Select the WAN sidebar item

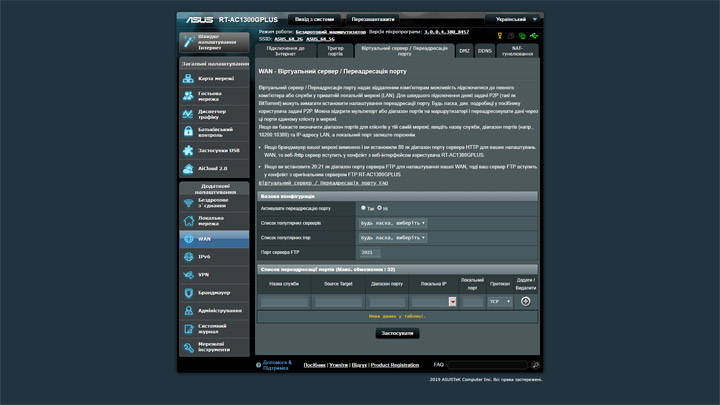click(x=214, y=239)
